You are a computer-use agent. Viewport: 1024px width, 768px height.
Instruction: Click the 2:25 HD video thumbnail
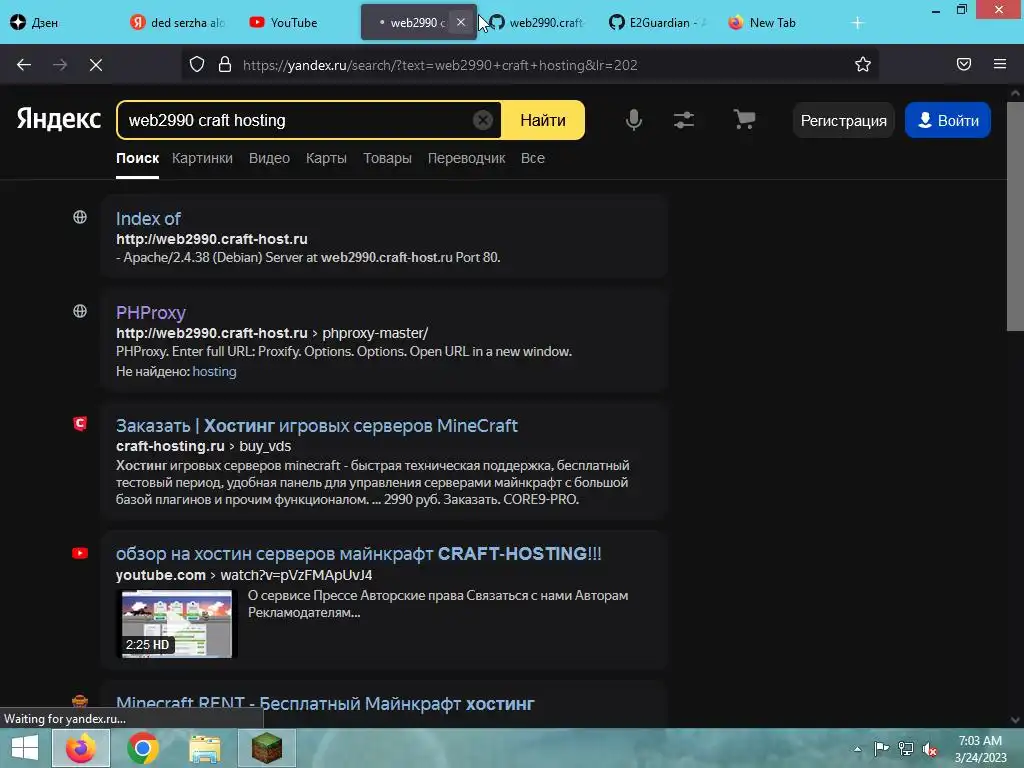177,624
